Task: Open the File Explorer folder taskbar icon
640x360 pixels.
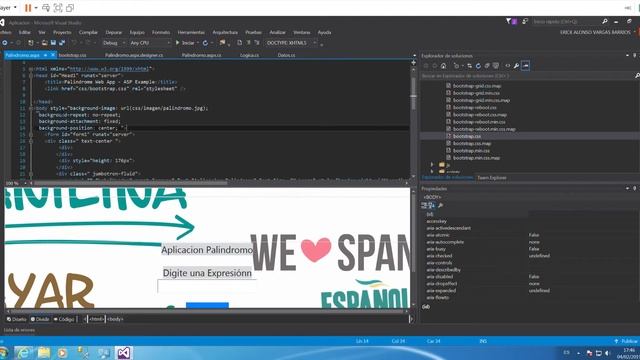Action: [x=44, y=352]
